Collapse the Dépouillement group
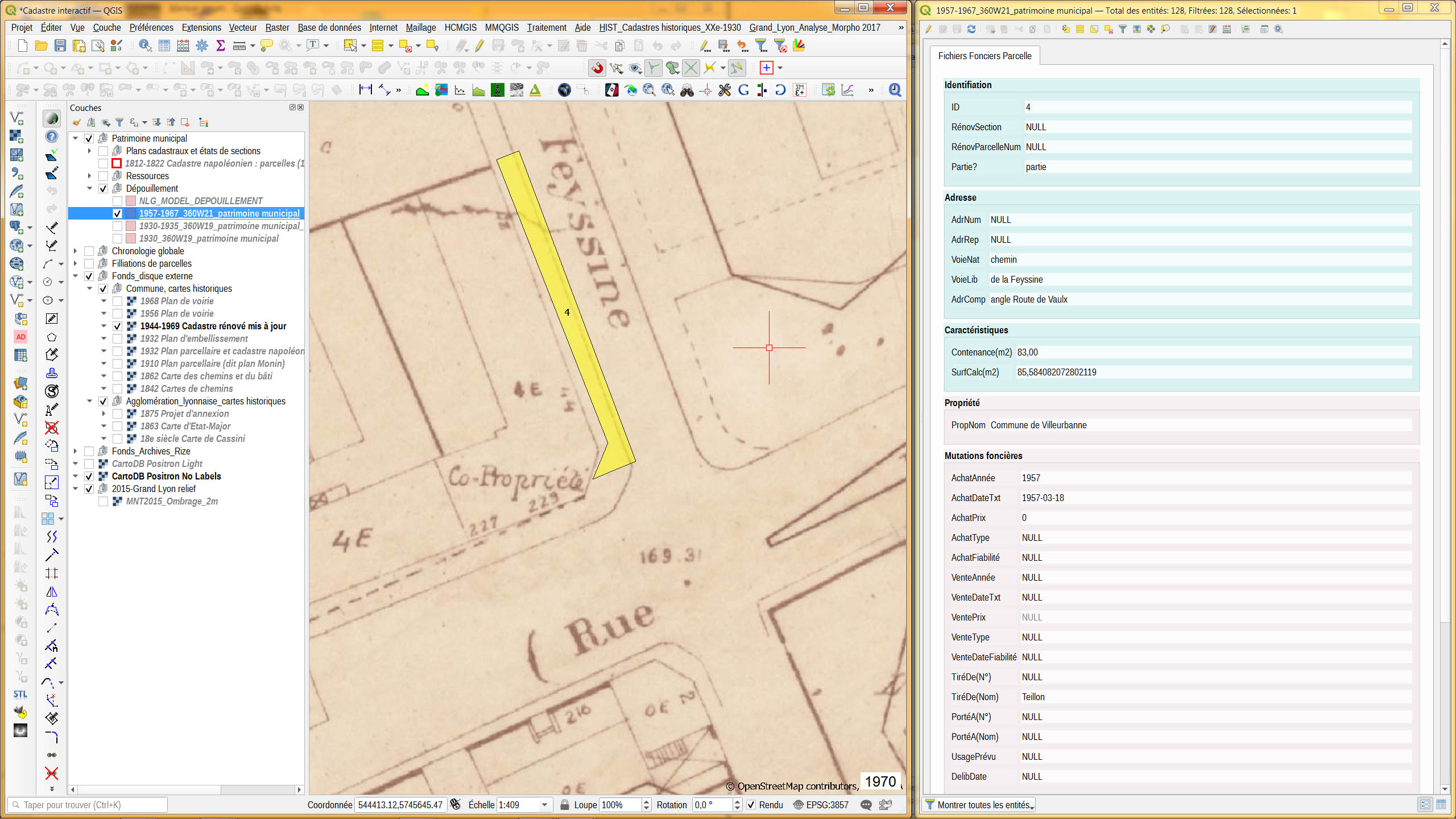The width and height of the screenshot is (1456, 819). pyautogui.click(x=89, y=188)
